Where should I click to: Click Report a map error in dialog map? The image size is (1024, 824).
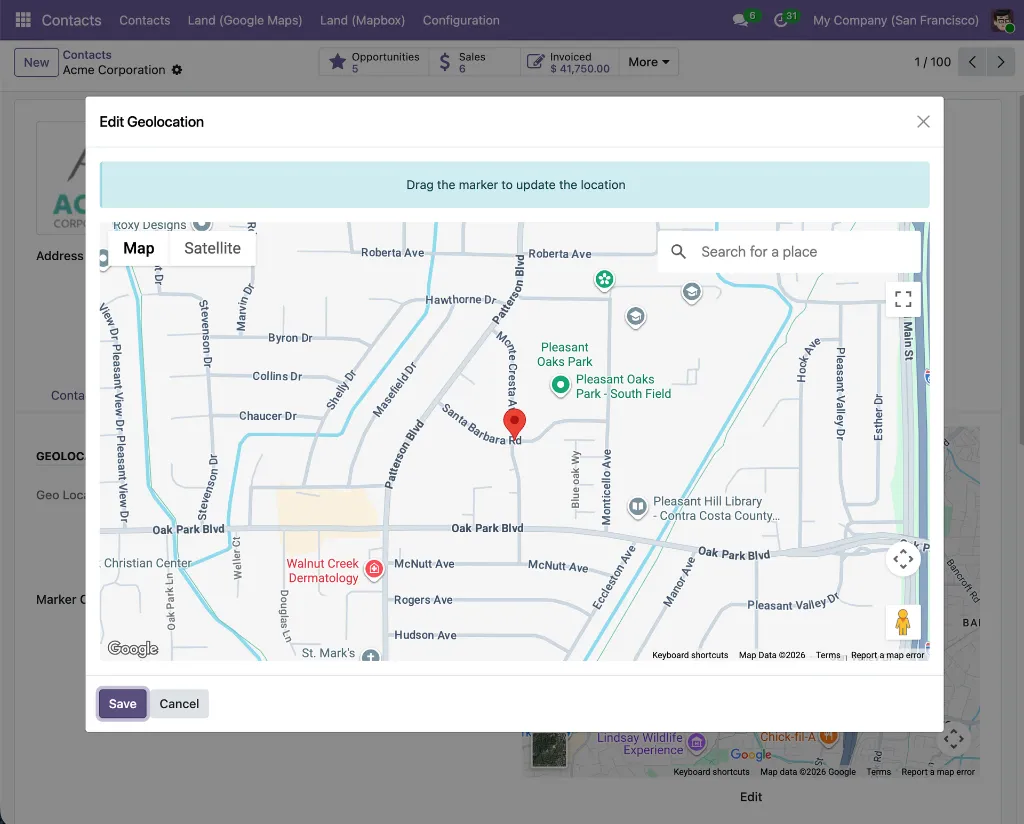coord(888,655)
